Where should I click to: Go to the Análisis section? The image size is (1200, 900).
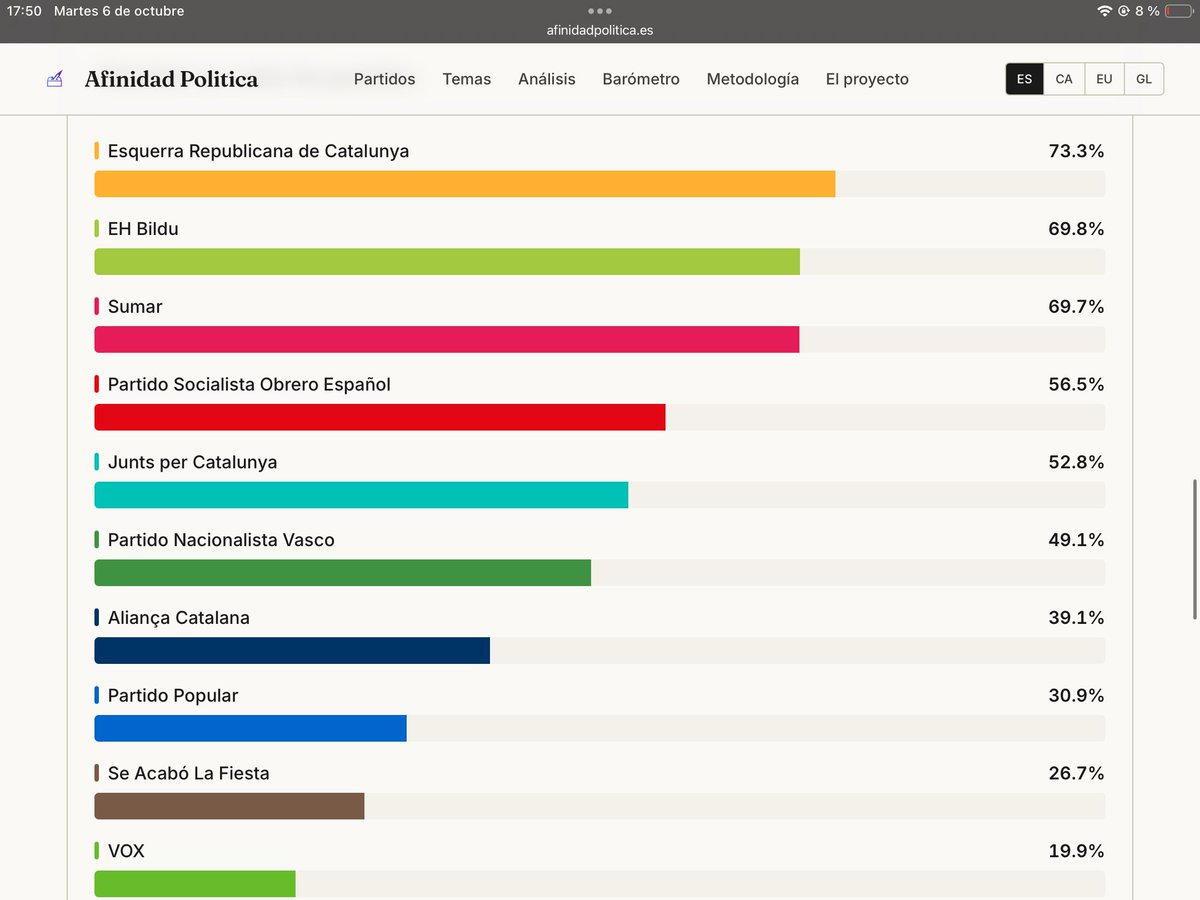[x=547, y=79]
